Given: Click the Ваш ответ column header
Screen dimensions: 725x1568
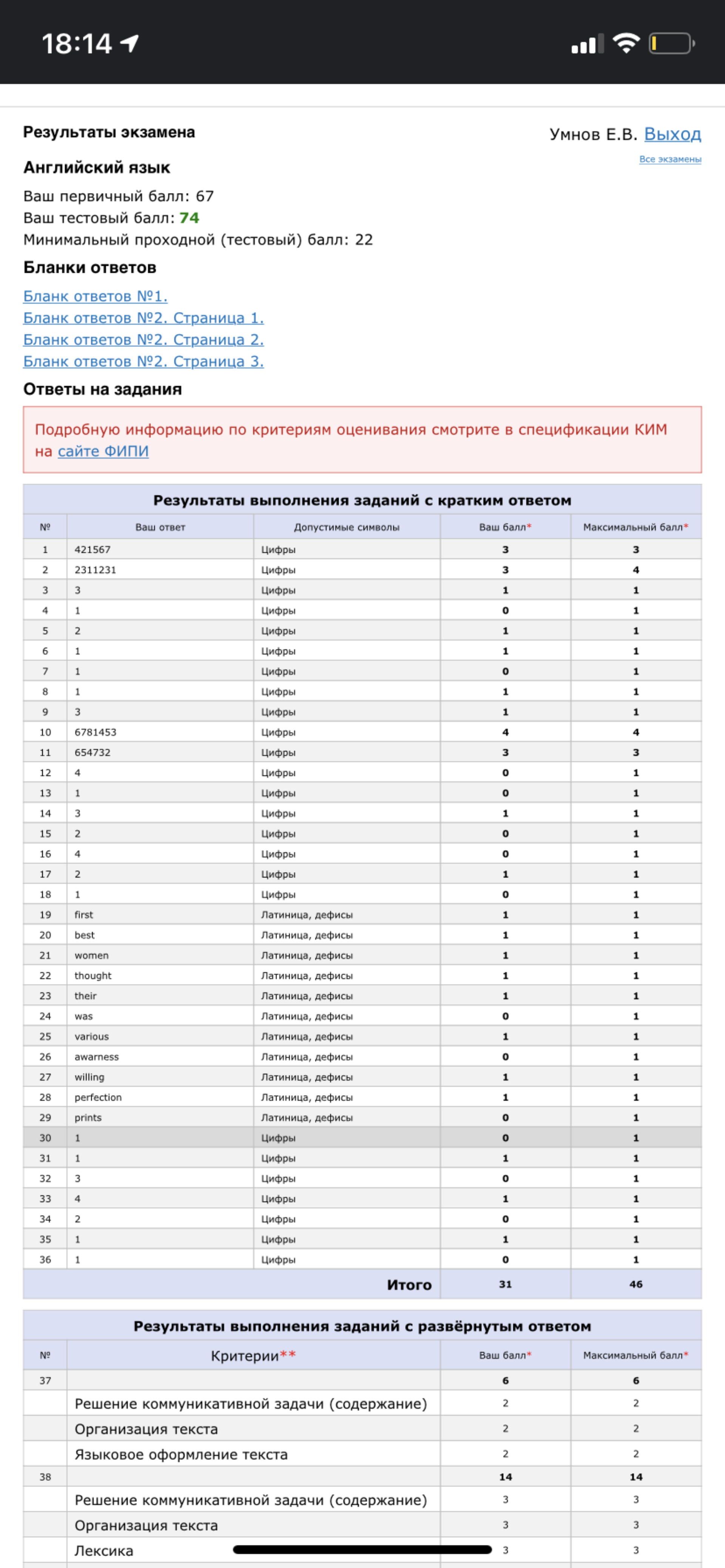Looking at the screenshot, I should tap(160, 527).
